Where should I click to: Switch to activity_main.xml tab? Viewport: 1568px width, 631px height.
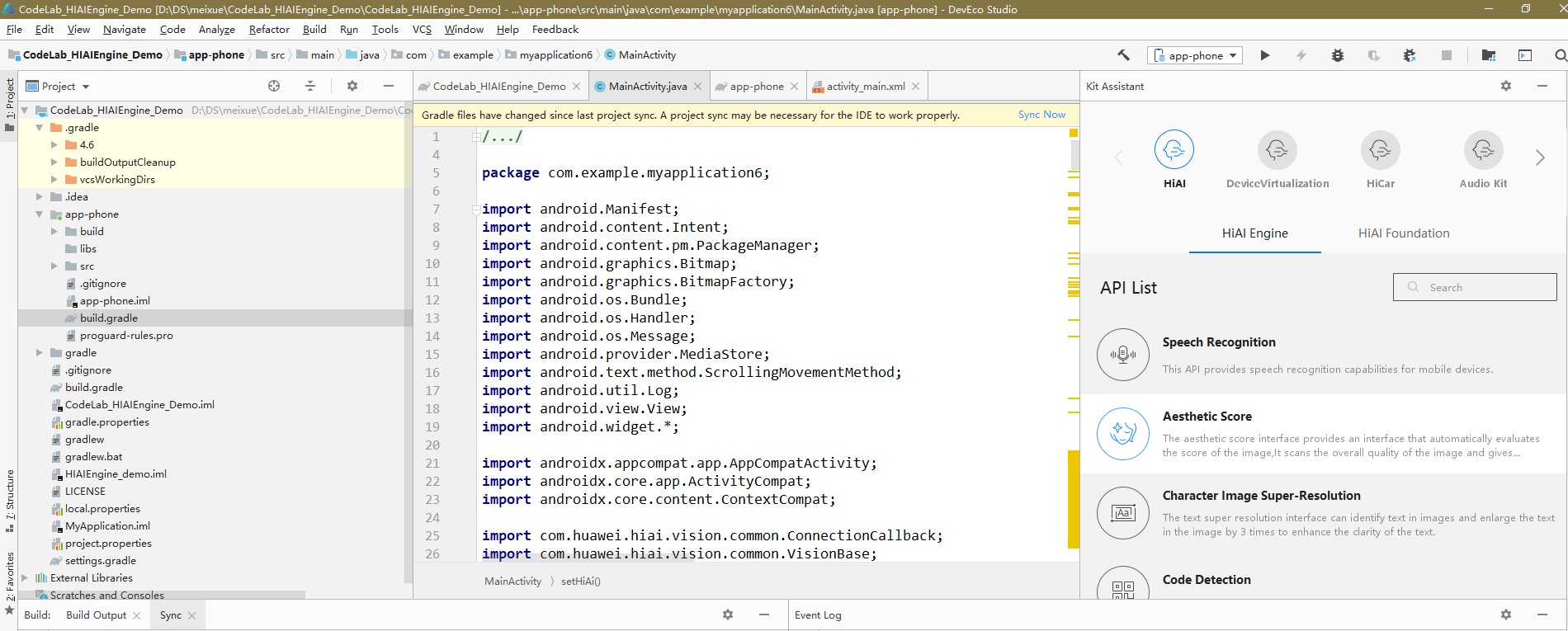click(x=866, y=86)
